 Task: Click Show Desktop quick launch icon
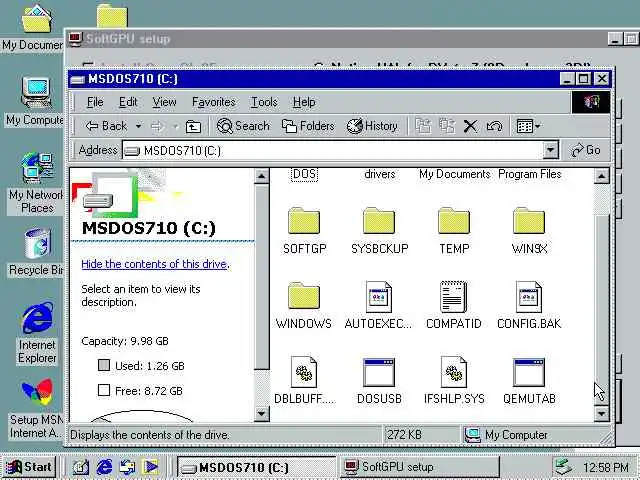click(81, 467)
